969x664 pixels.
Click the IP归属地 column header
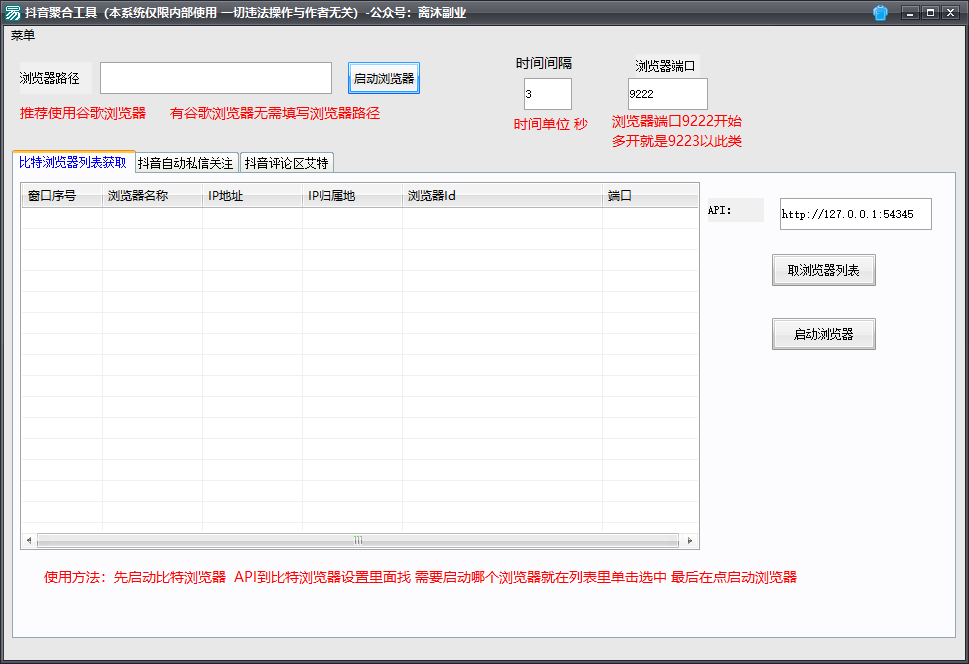351,196
